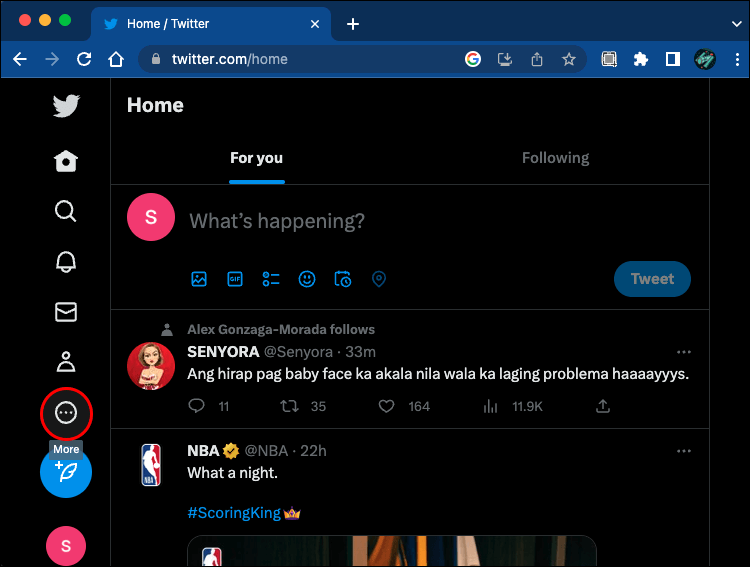The height and width of the screenshot is (567, 750).
Task: Click the 33m timestamp on SENYORA tweet
Action: tap(361, 352)
